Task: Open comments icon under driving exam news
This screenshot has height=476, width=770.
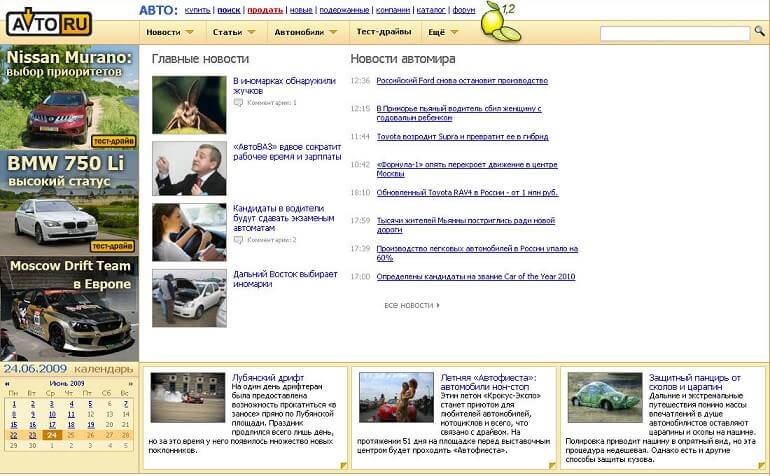Action: [238, 240]
